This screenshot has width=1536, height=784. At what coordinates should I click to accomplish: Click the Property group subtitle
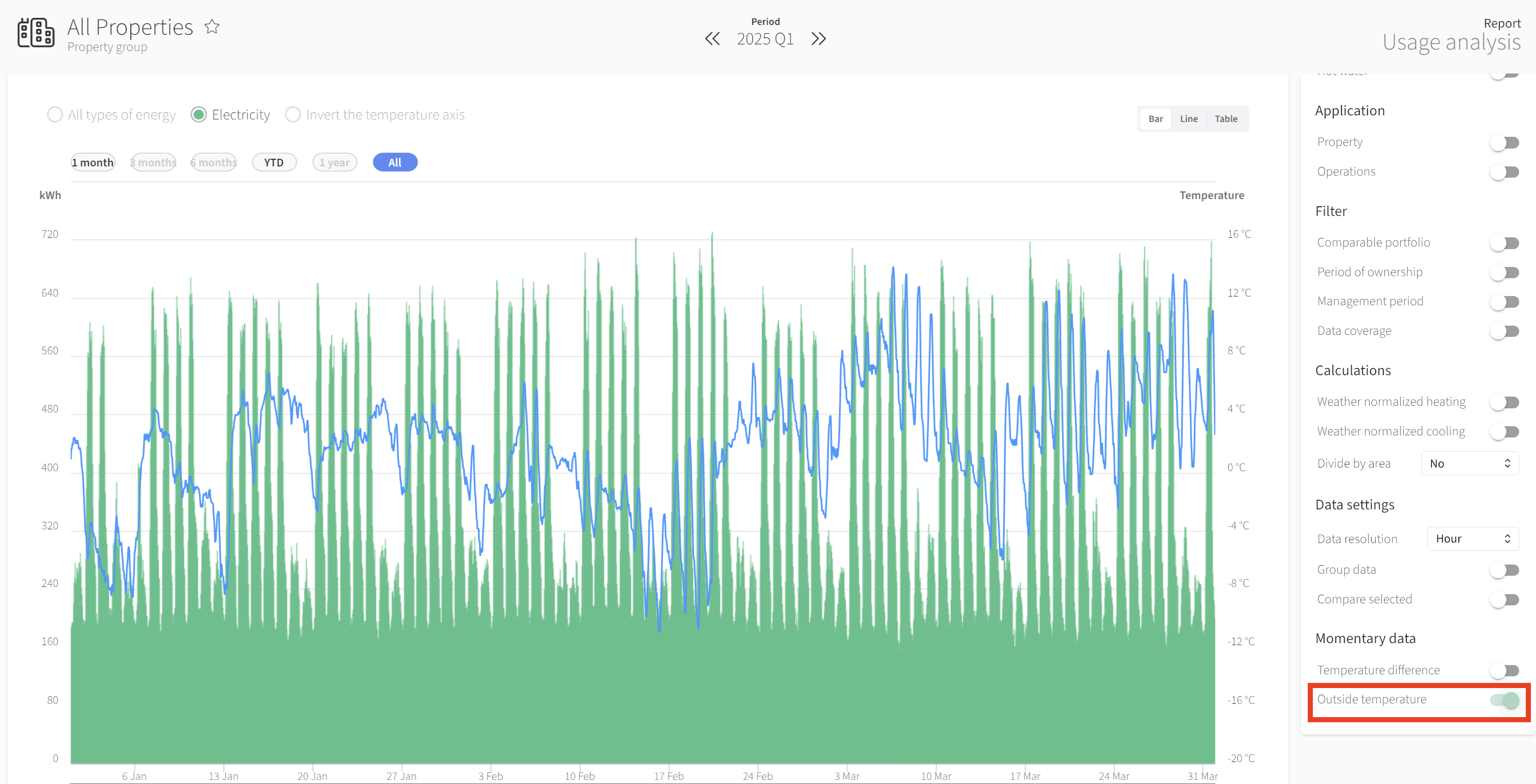click(x=107, y=46)
